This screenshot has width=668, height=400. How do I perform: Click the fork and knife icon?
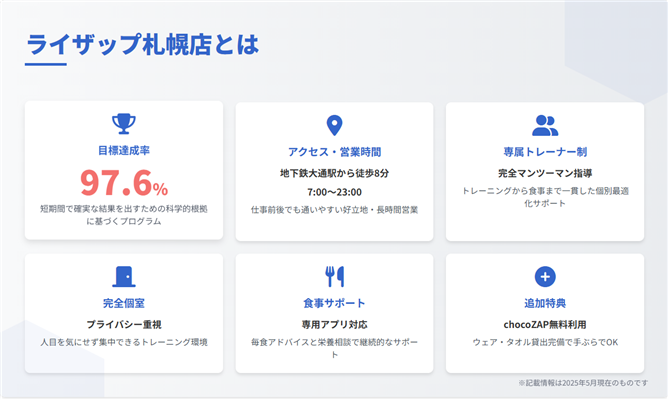[x=334, y=277]
